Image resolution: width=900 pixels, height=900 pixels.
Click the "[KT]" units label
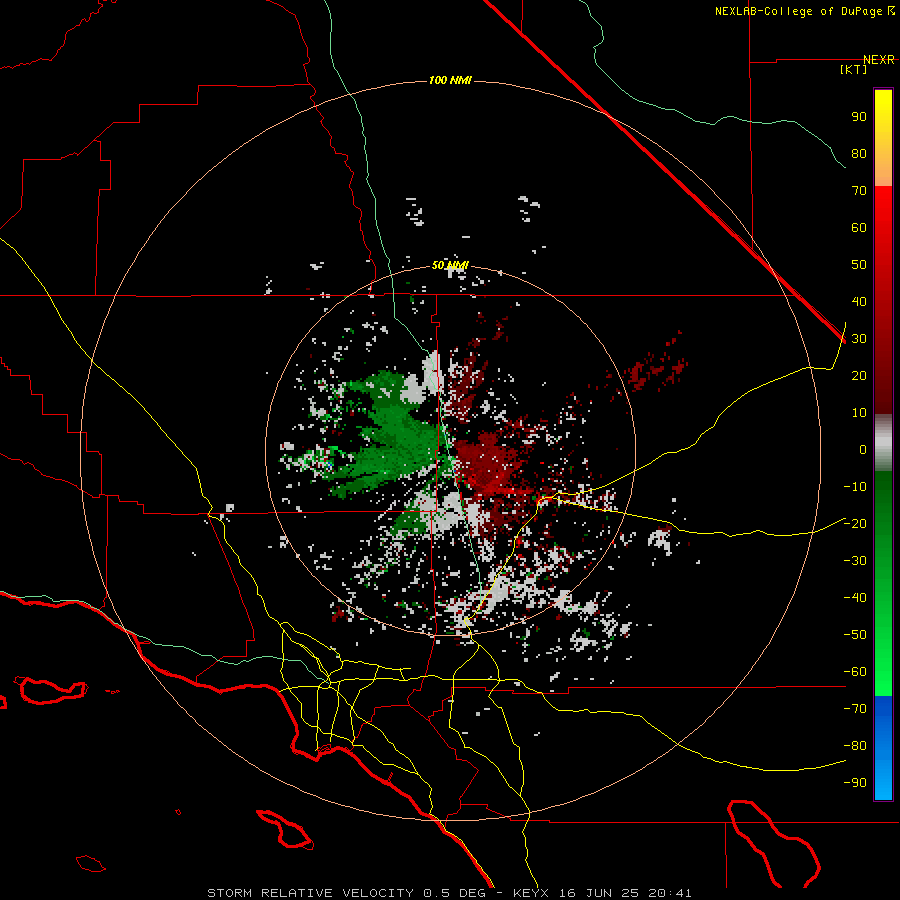click(x=854, y=69)
